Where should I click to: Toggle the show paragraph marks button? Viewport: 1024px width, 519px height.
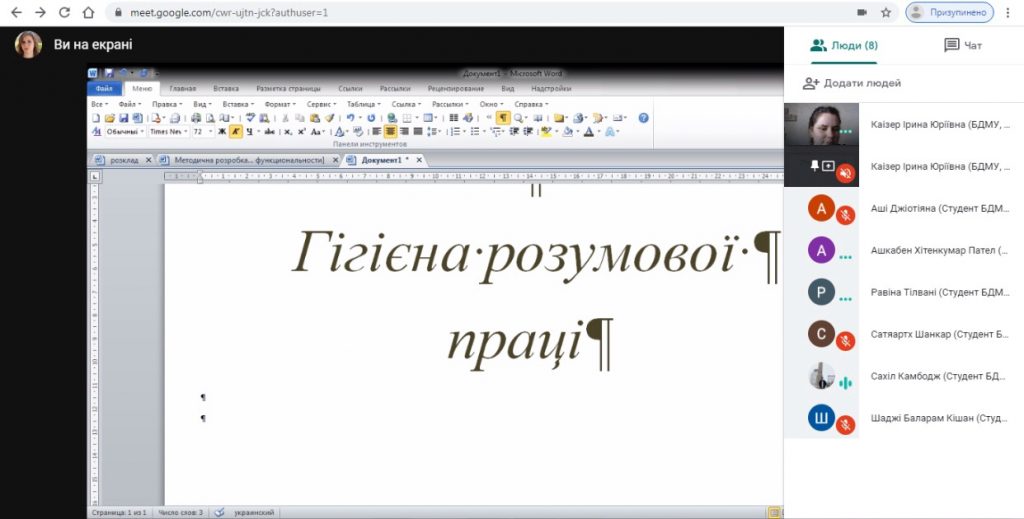click(503, 117)
